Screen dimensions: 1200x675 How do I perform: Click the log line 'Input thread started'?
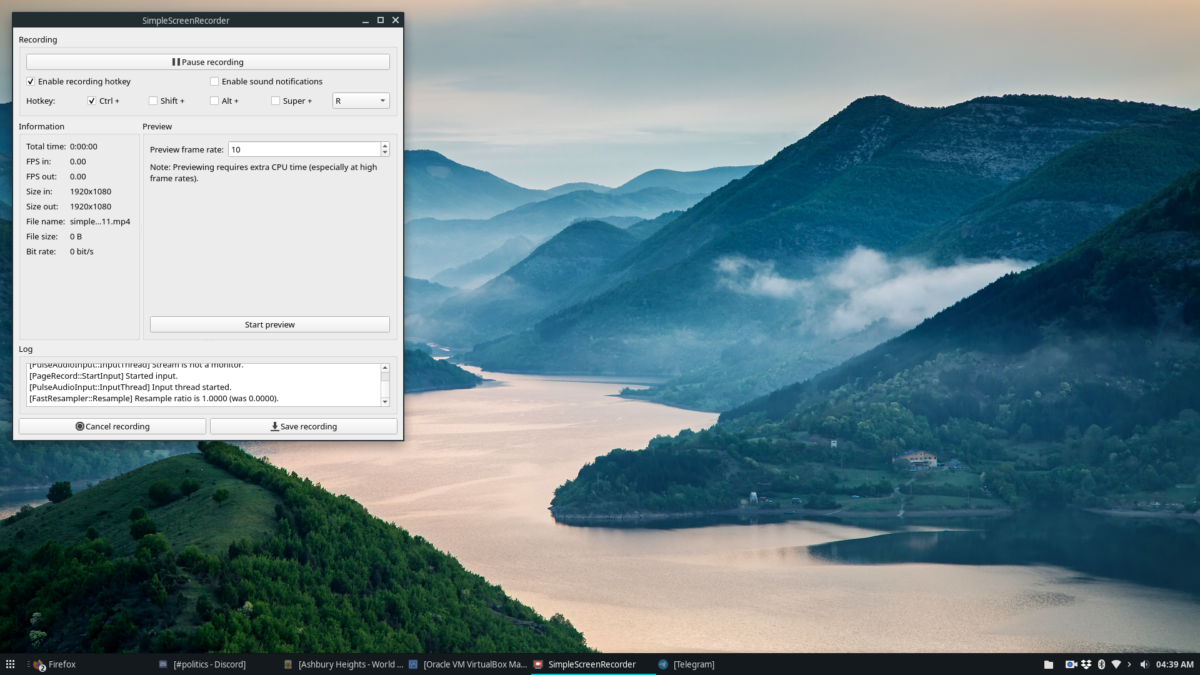(130, 387)
